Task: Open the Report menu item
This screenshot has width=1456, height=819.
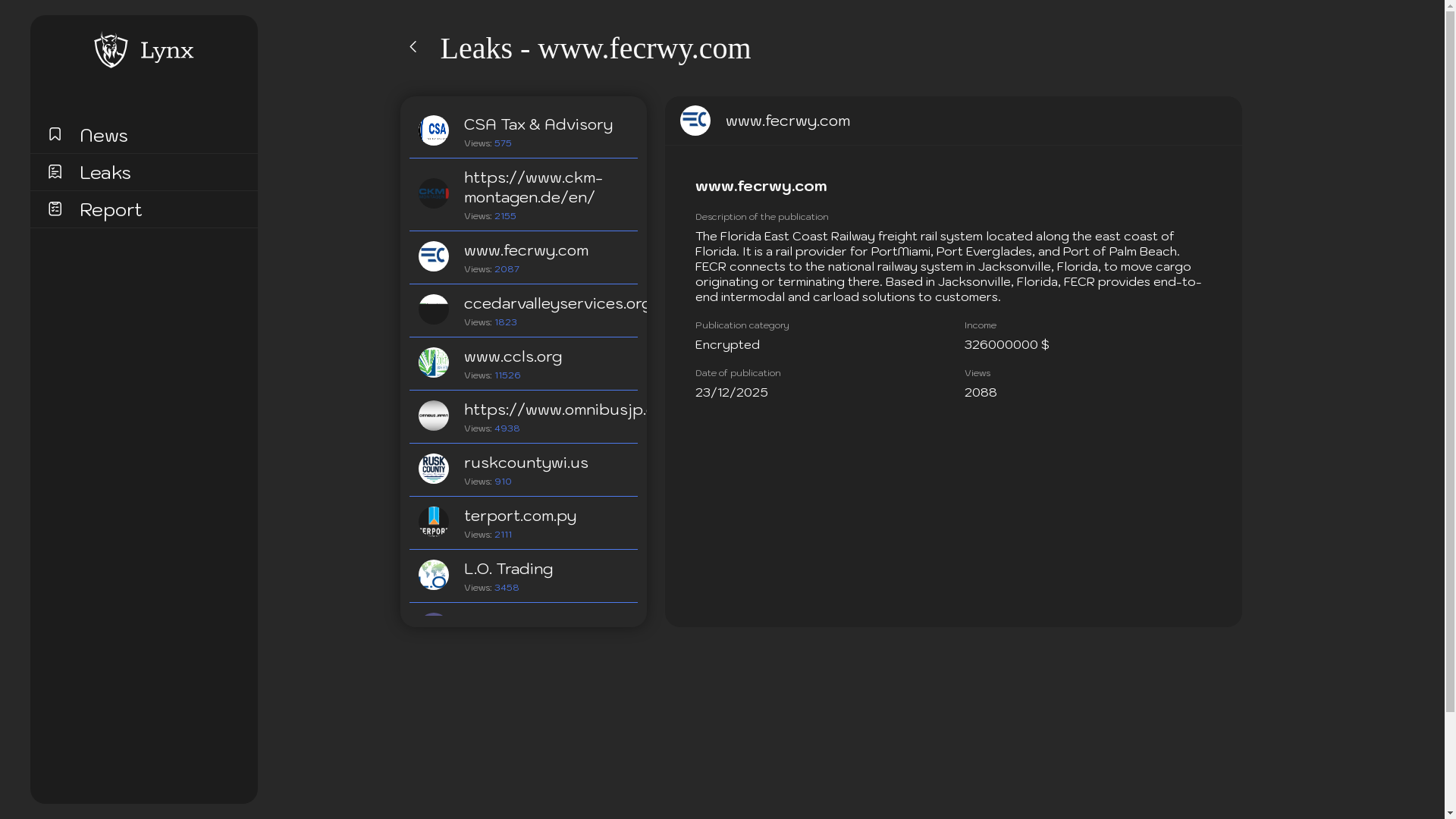Action: 111,209
